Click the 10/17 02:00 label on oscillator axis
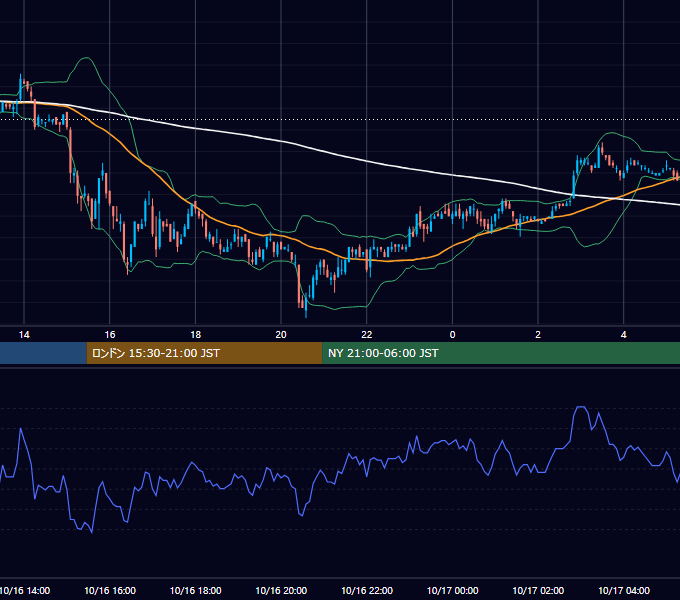Viewport: 680px width, 600px height. pyautogui.click(x=538, y=590)
